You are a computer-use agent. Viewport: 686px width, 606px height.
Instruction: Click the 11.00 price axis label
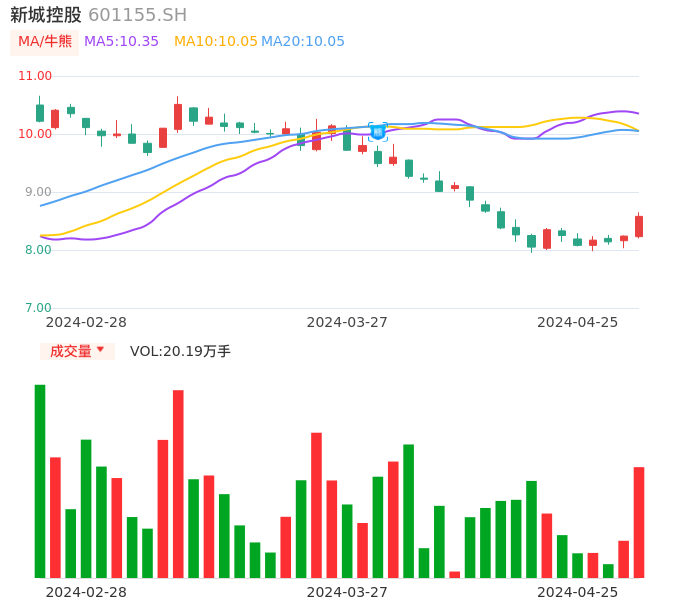[x=35, y=76]
